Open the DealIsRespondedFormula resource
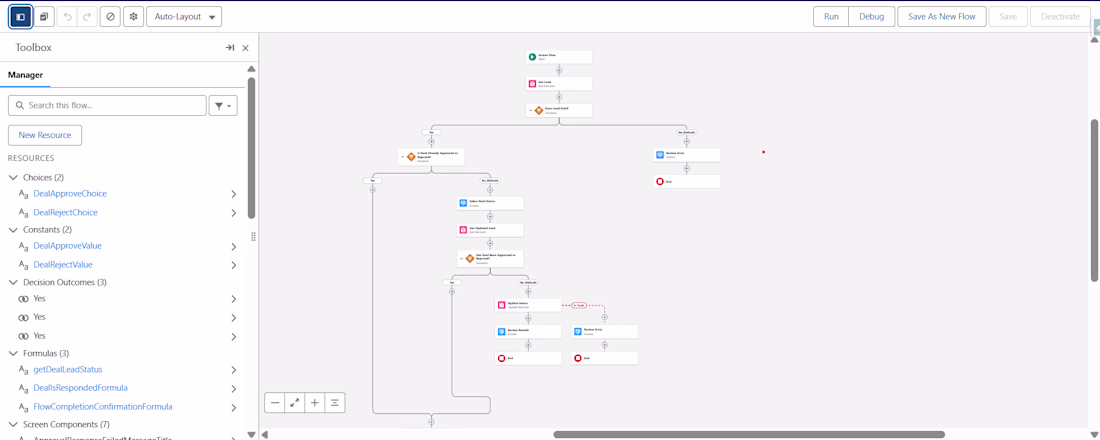Viewport: 1100px width, 440px height. [x=81, y=387]
